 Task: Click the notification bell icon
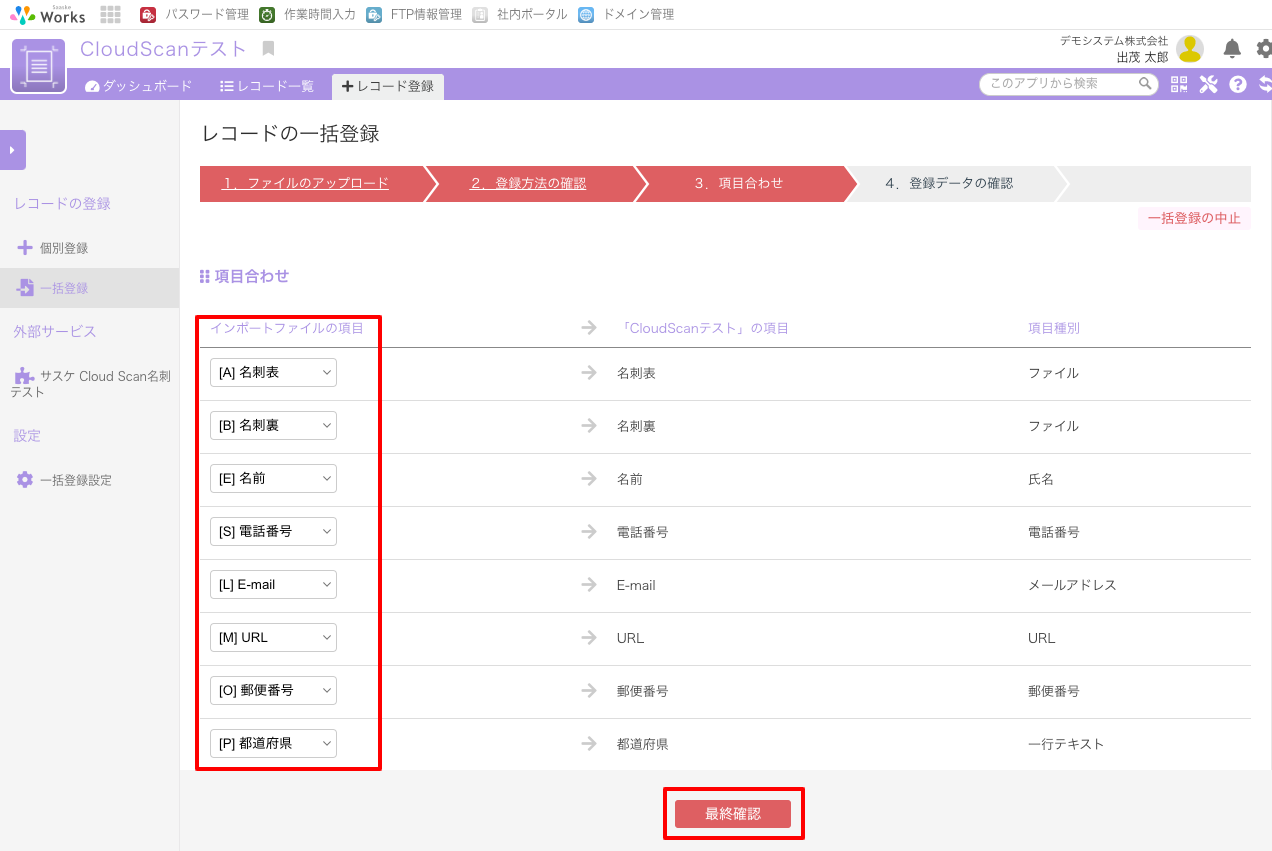click(x=1232, y=49)
